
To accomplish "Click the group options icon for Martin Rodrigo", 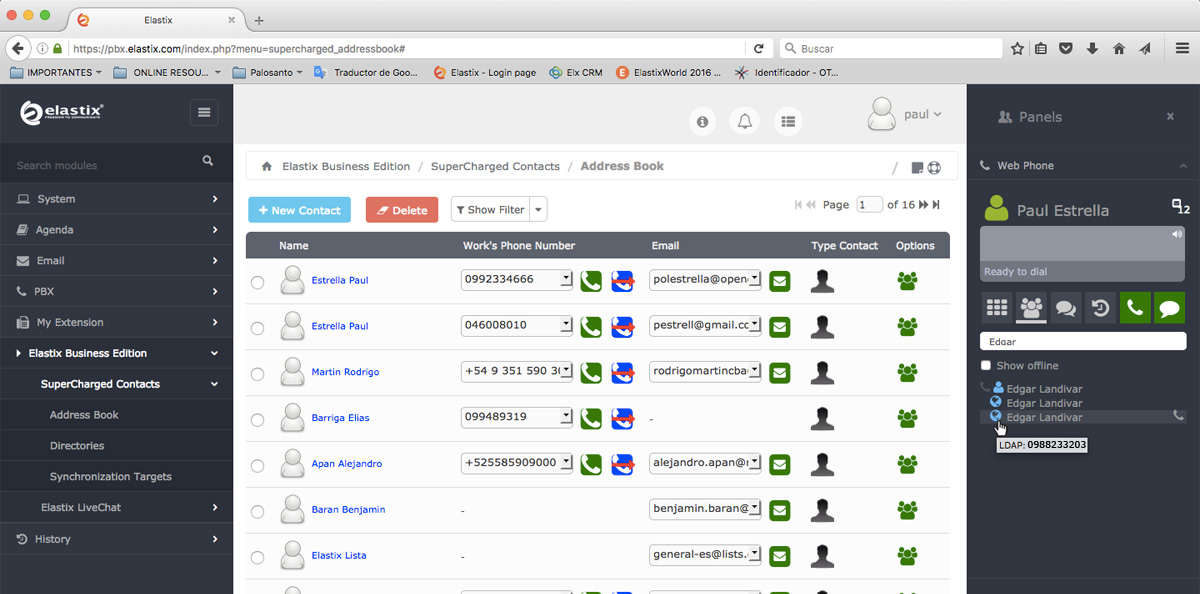I will point(908,372).
